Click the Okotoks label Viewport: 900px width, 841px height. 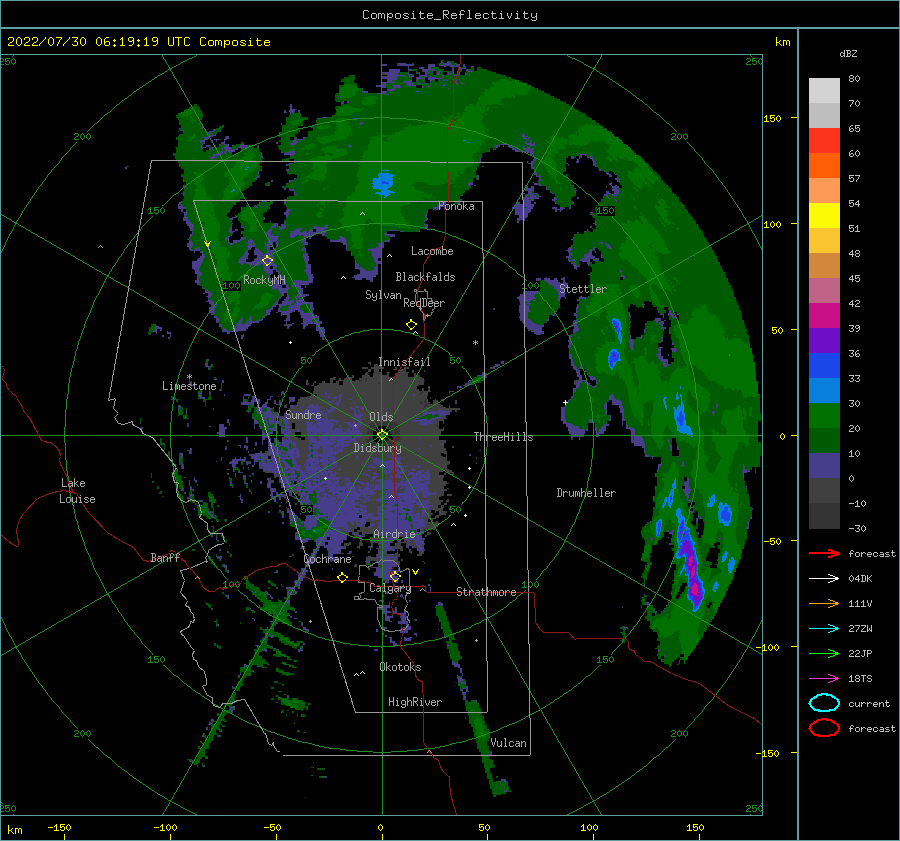400,667
